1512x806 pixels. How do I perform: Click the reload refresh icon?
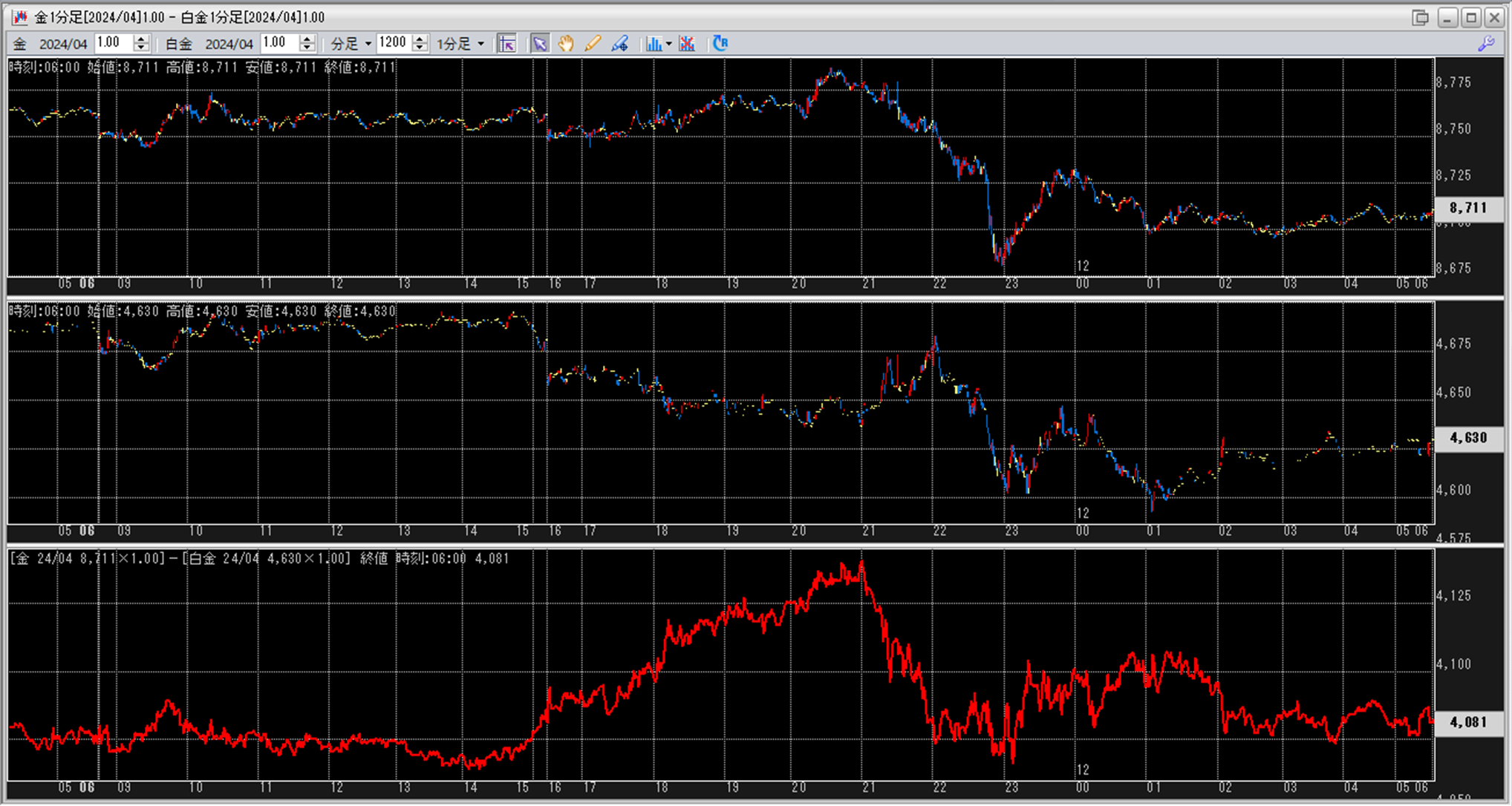click(720, 44)
